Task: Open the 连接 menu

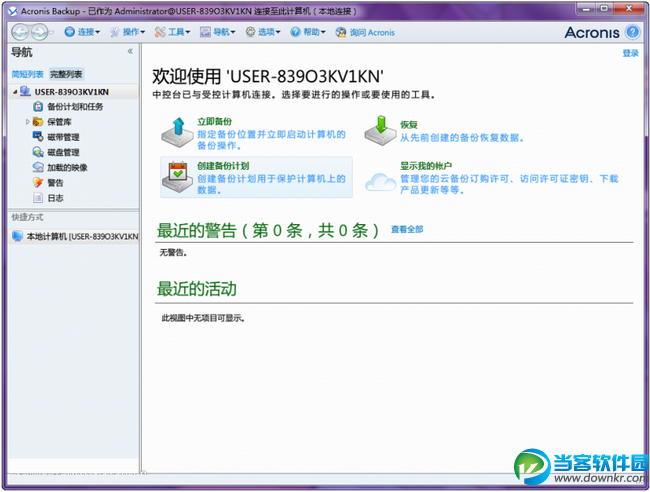Action: (82, 32)
